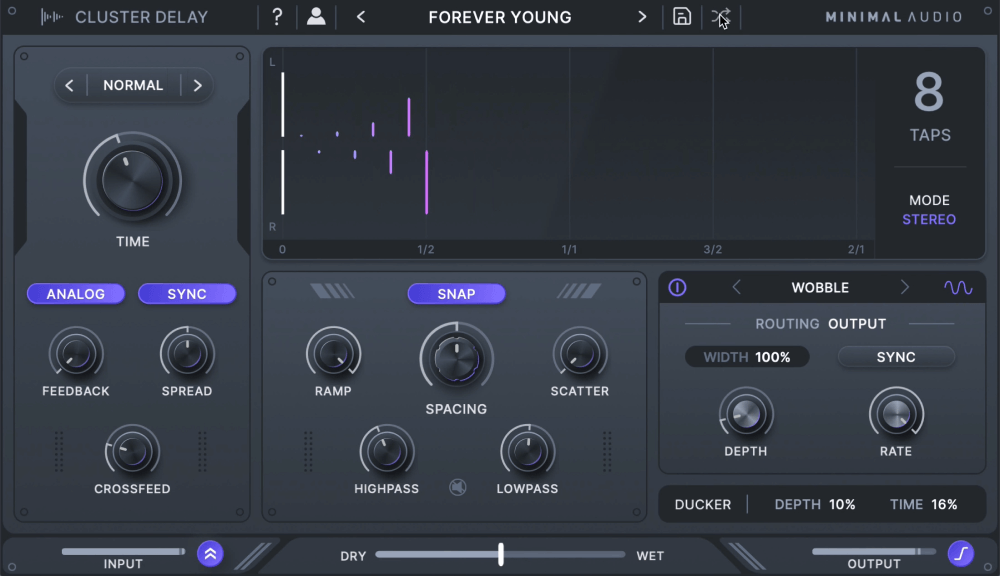Enable SYNC in the Wobble panel
The width and height of the screenshot is (1000, 576).
click(896, 357)
